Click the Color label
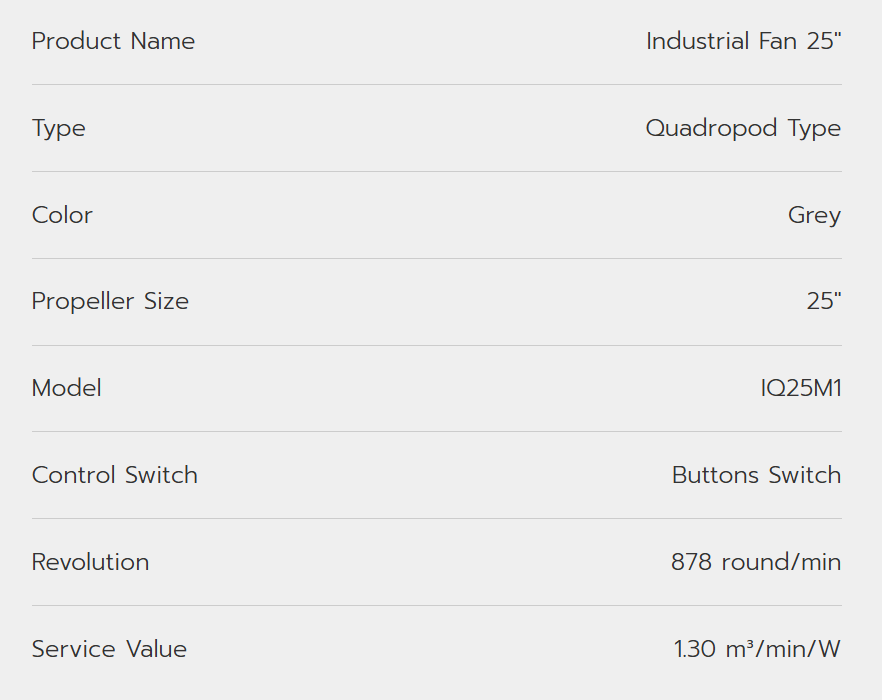Image resolution: width=882 pixels, height=700 pixels. click(62, 215)
